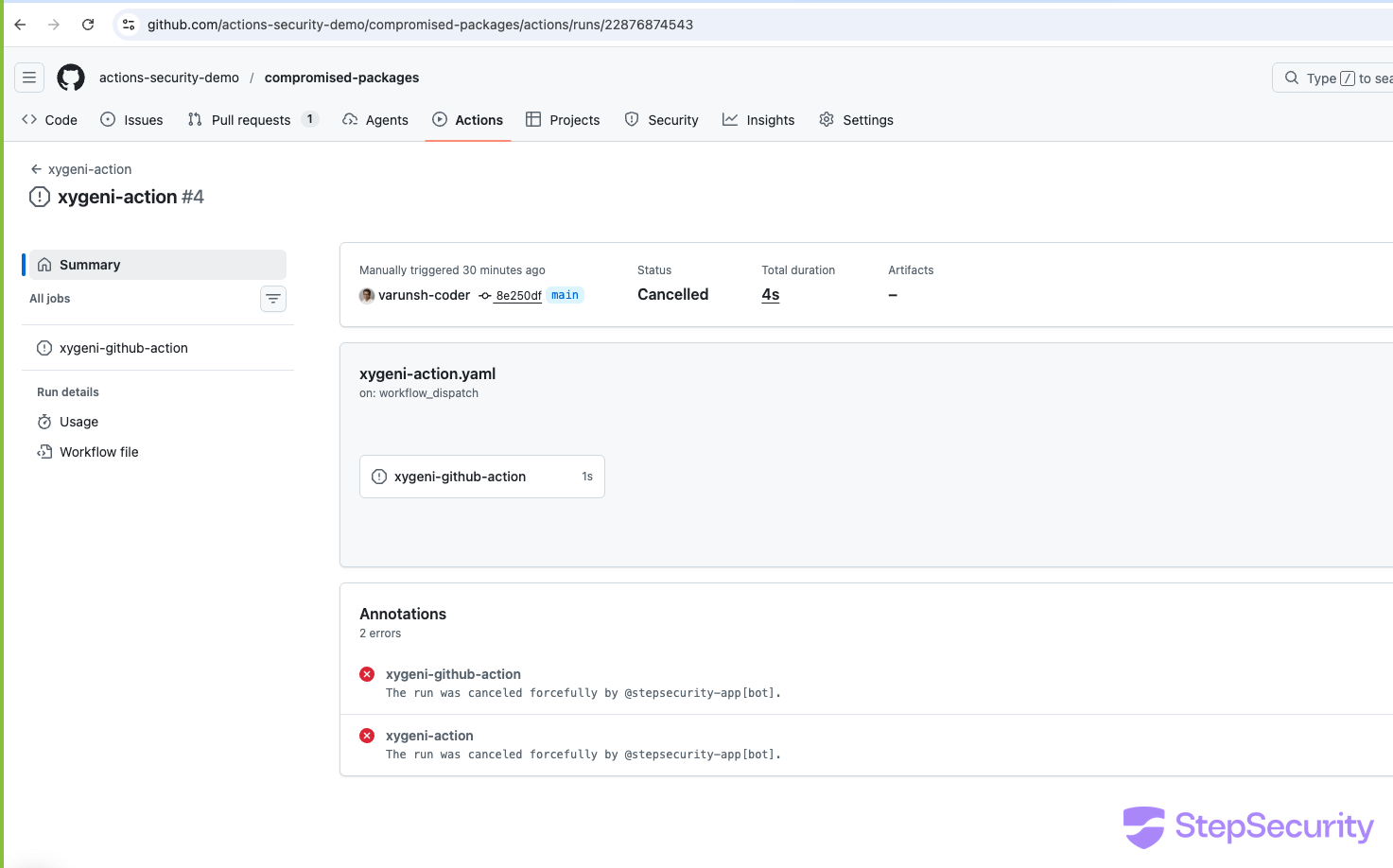The image size is (1393, 868).
Task: Click the Annotations heading
Action: [x=403, y=614]
